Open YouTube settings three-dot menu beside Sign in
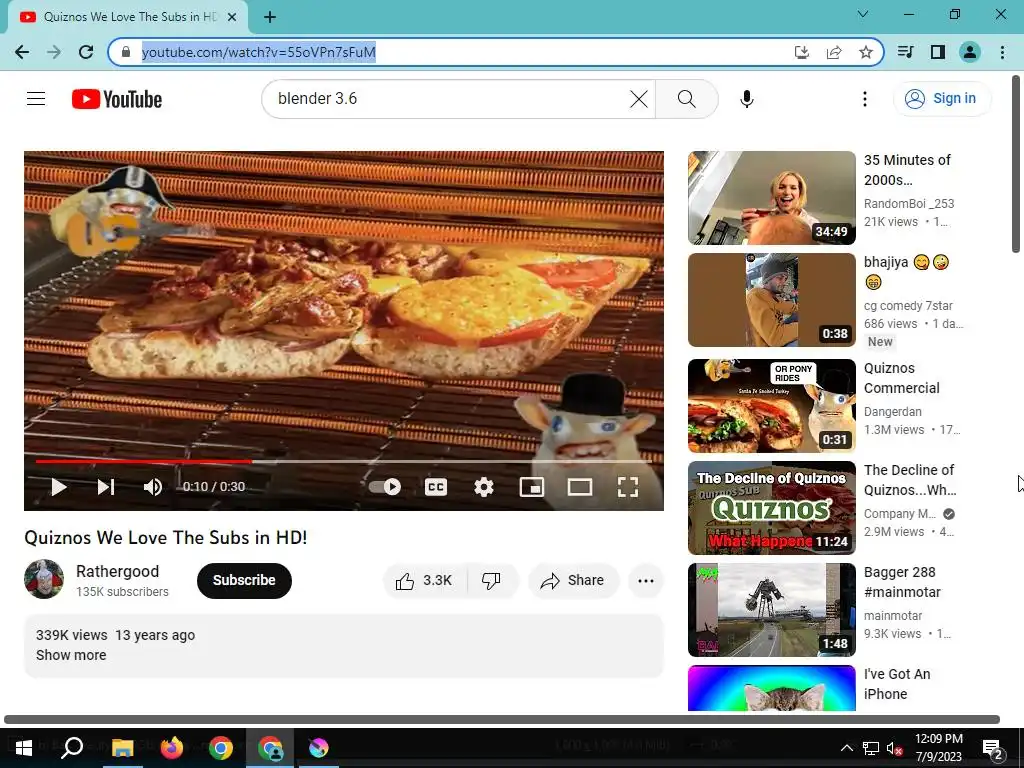The width and height of the screenshot is (1024, 768). click(x=865, y=99)
